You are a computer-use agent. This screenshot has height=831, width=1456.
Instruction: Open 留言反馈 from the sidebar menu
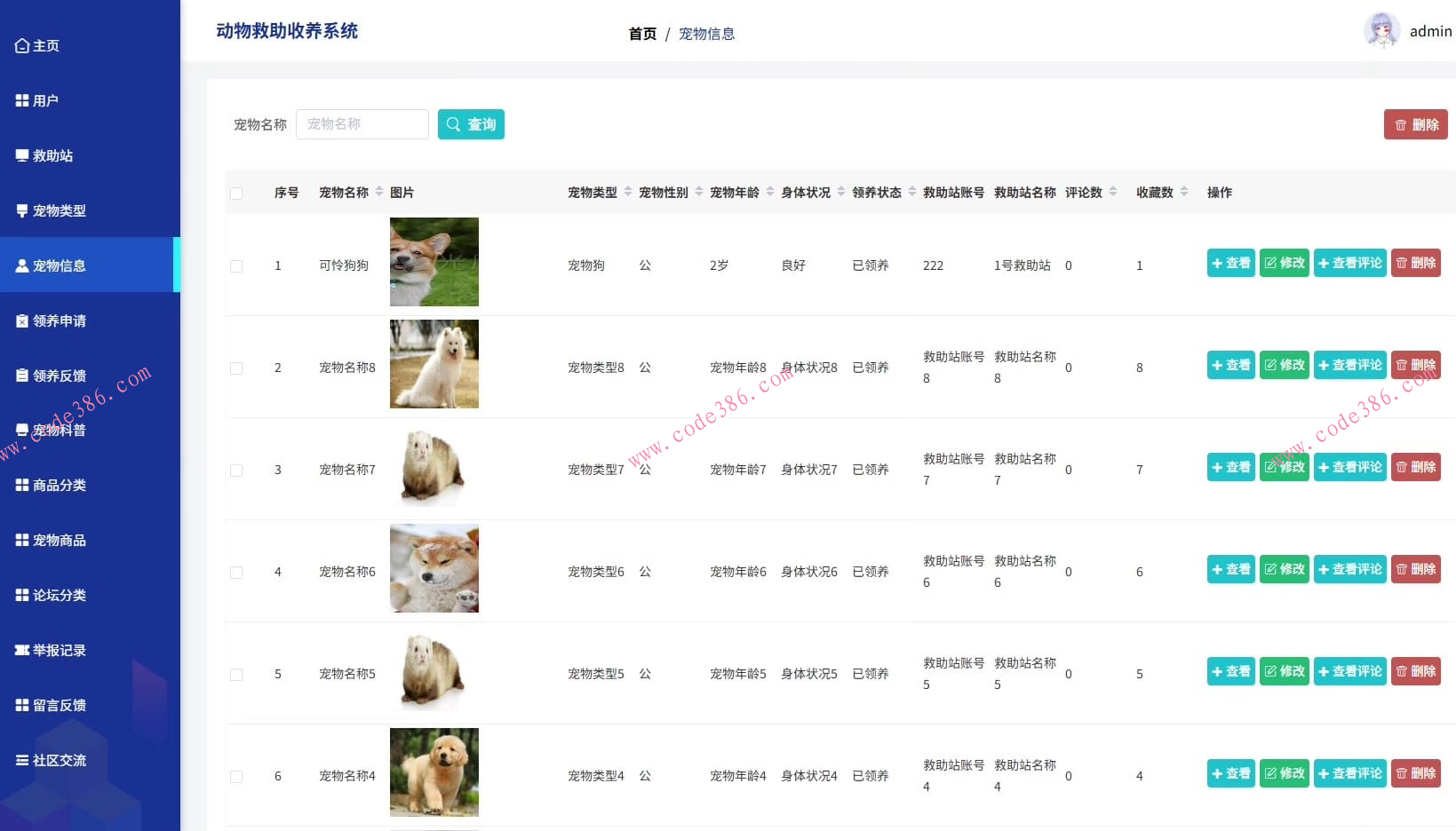pos(58,705)
